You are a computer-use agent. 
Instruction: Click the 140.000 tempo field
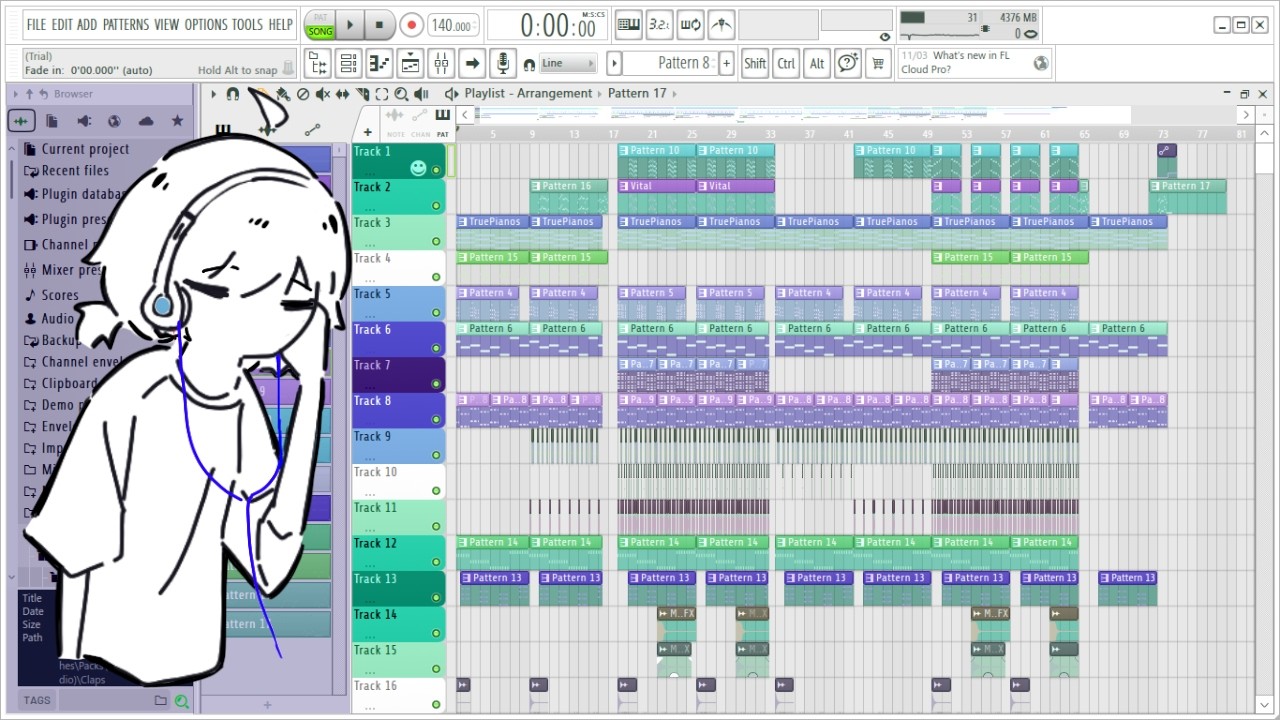453,26
